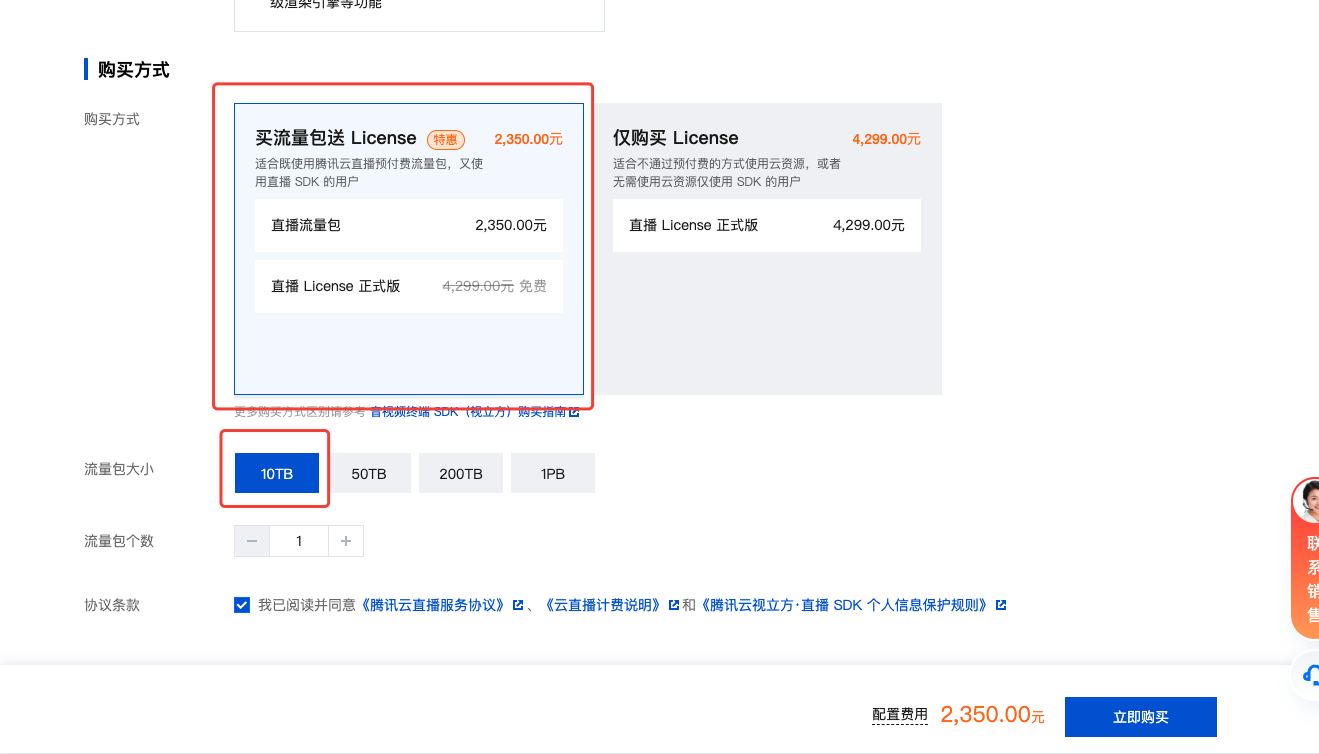The image size is (1319, 754).
Task: Open 《云直播计费说明》 link
Action: point(602,605)
